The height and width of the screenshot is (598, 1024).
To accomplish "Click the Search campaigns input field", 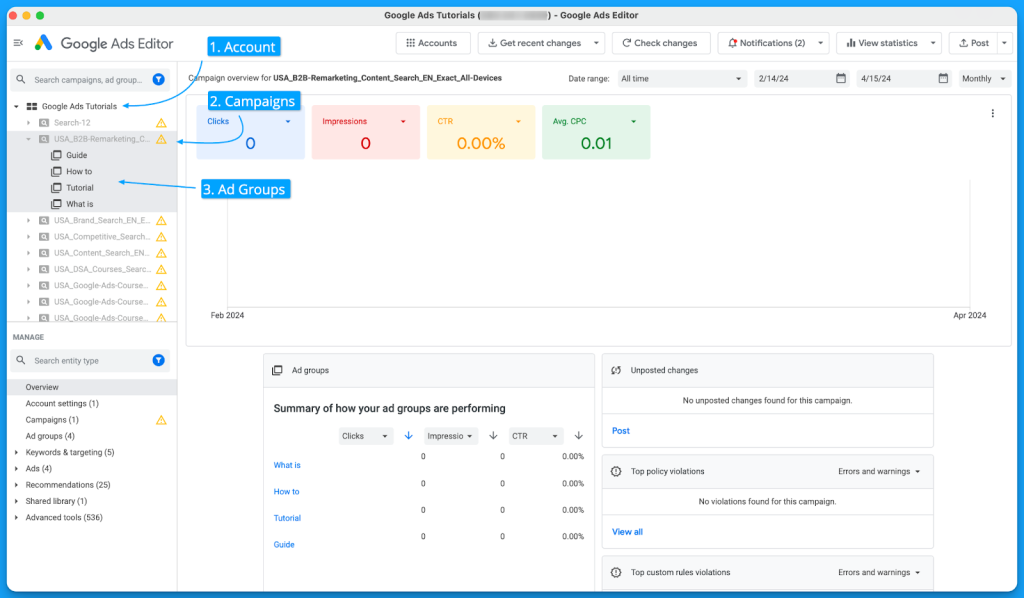I will 88,79.
